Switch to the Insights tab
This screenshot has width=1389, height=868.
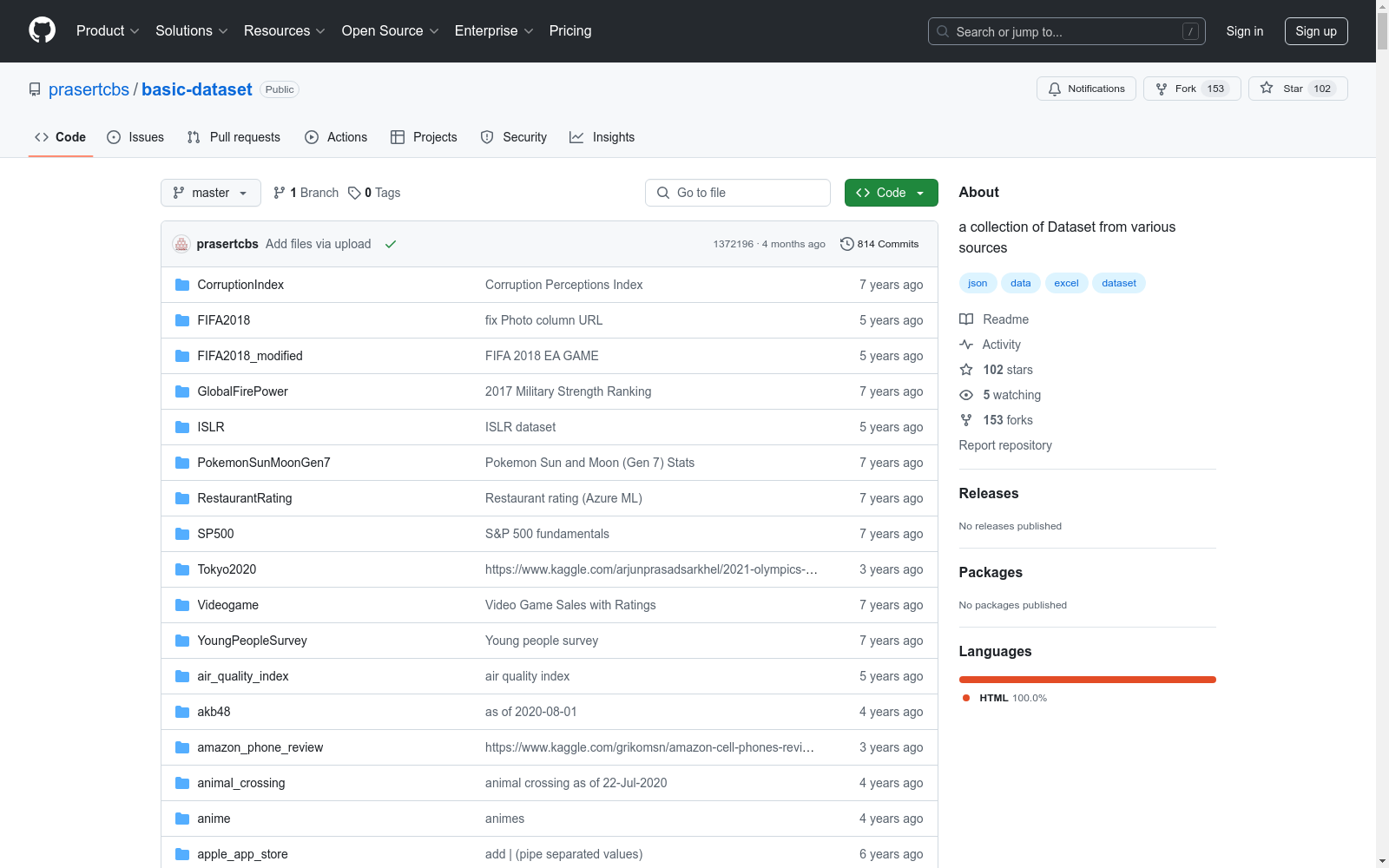[x=602, y=137]
